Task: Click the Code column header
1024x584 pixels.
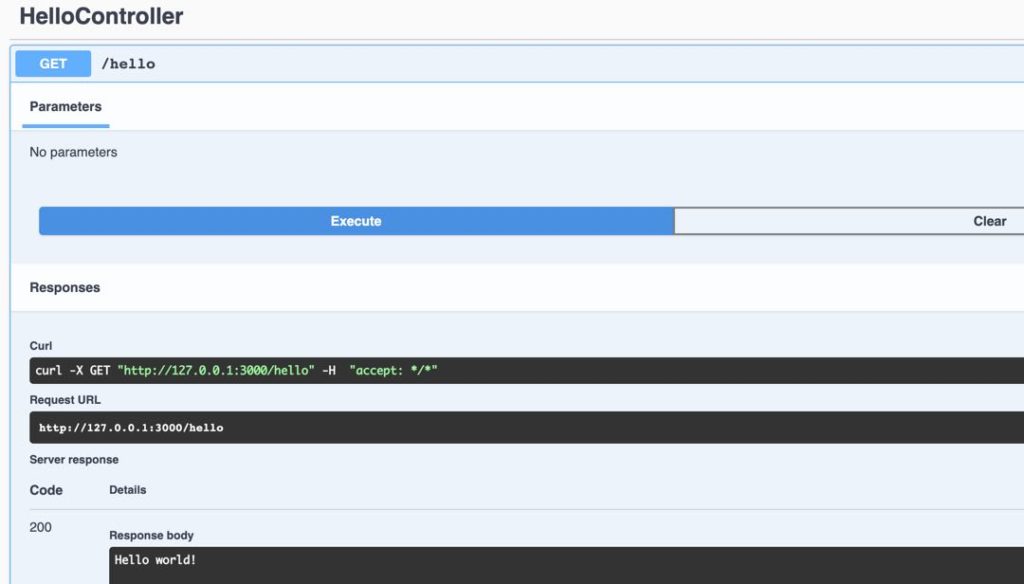Action: point(46,490)
